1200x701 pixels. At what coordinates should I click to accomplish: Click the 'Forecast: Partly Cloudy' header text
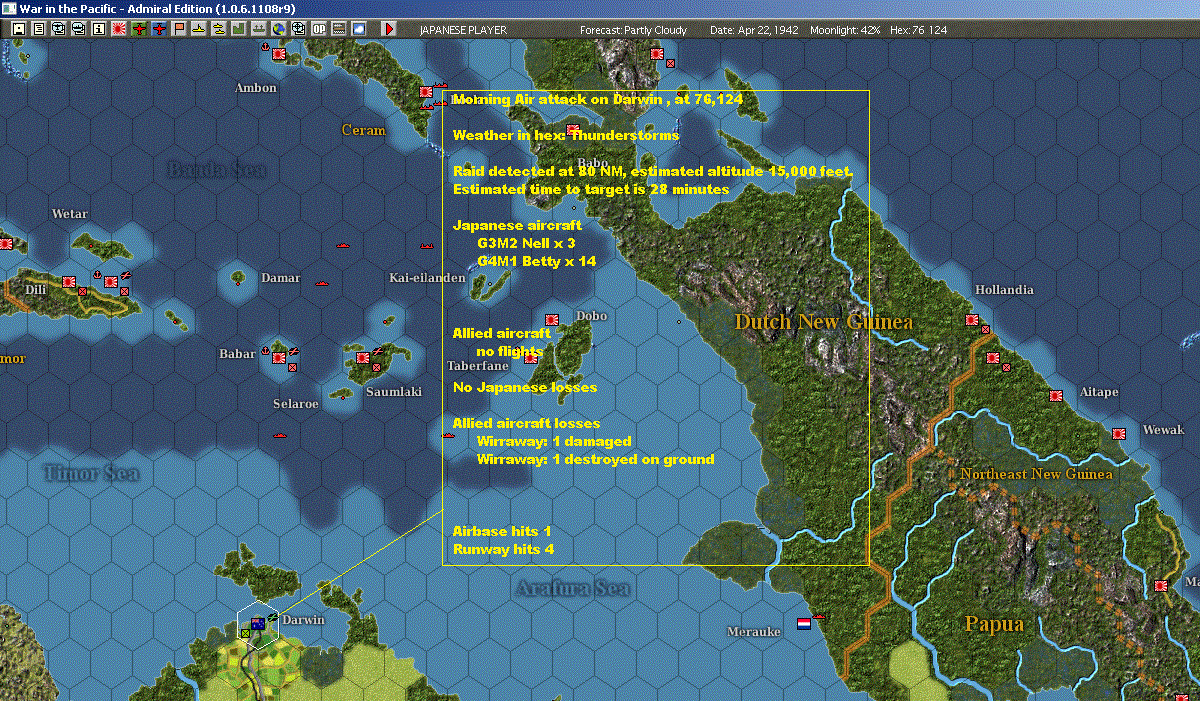pyautogui.click(x=634, y=30)
